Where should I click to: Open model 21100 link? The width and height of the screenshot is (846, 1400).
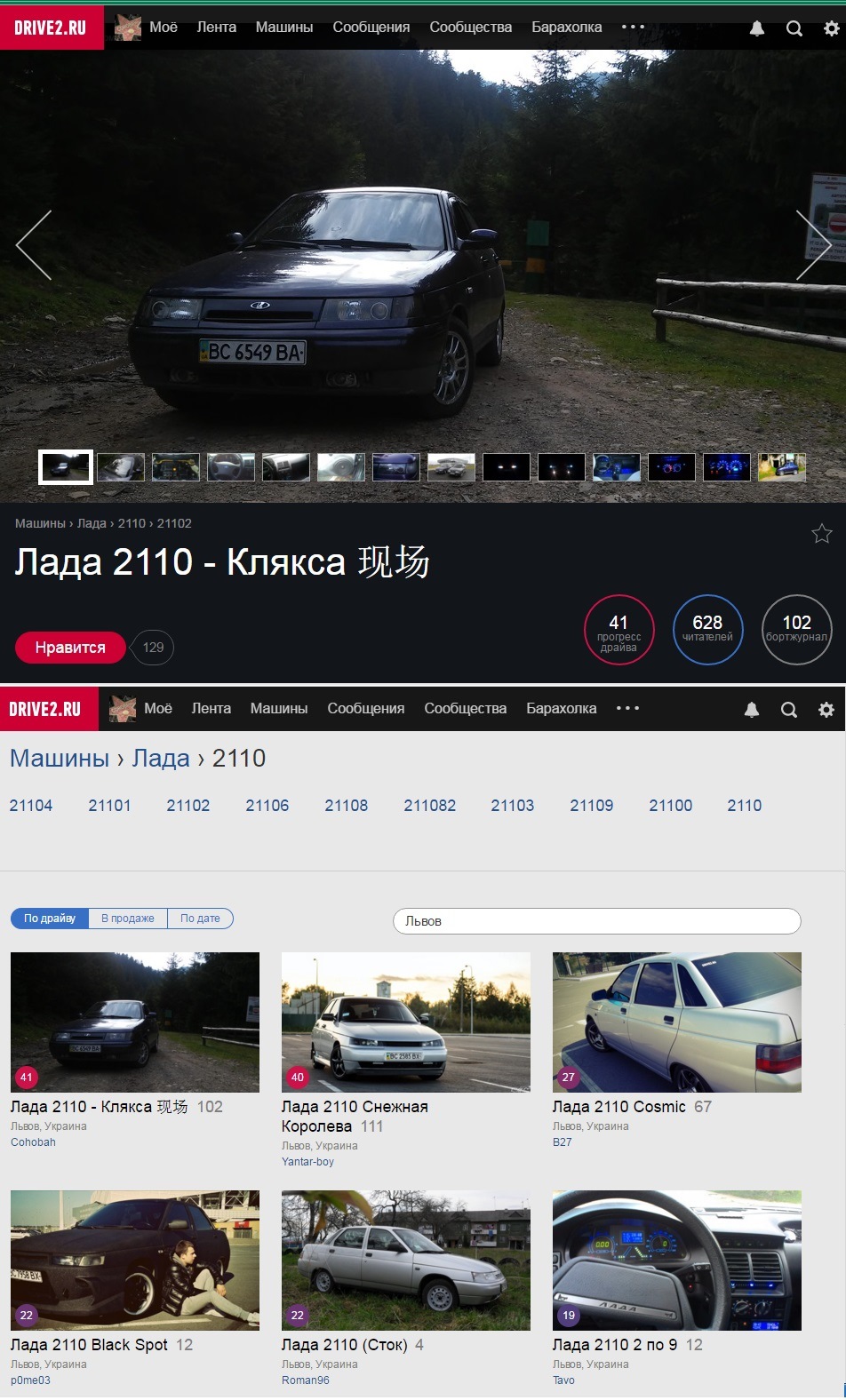[x=671, y=806]
